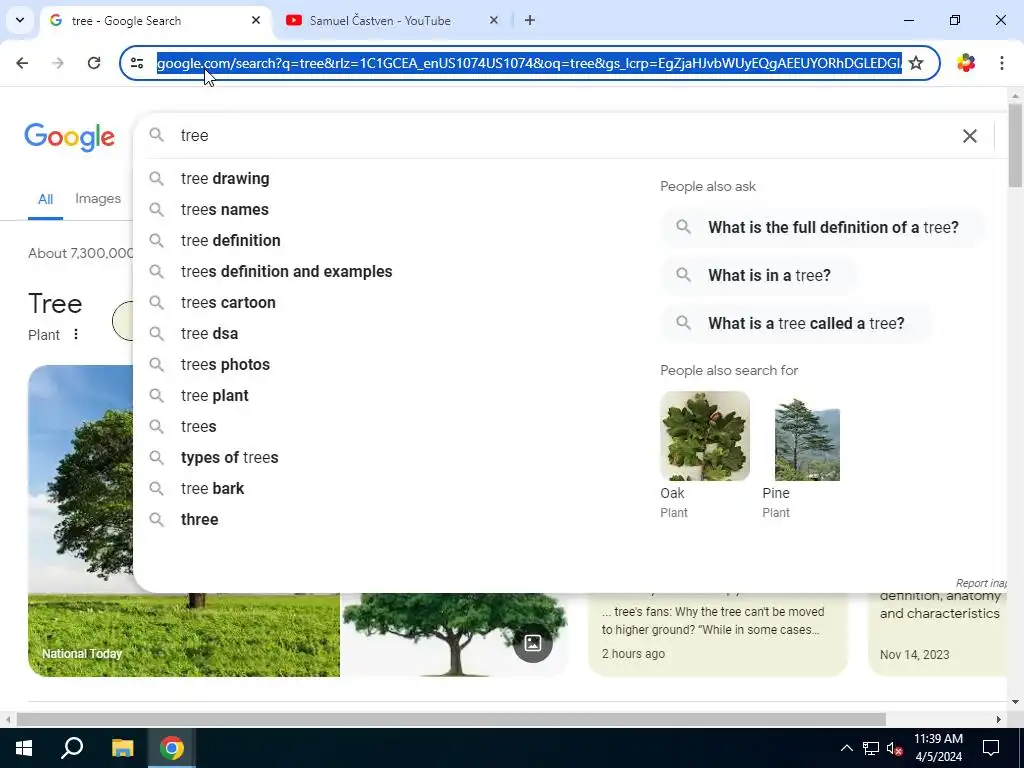
Task: Open the colorful extension icon in the toolbar
Action: pyautogui.click(x=966, y=63)
